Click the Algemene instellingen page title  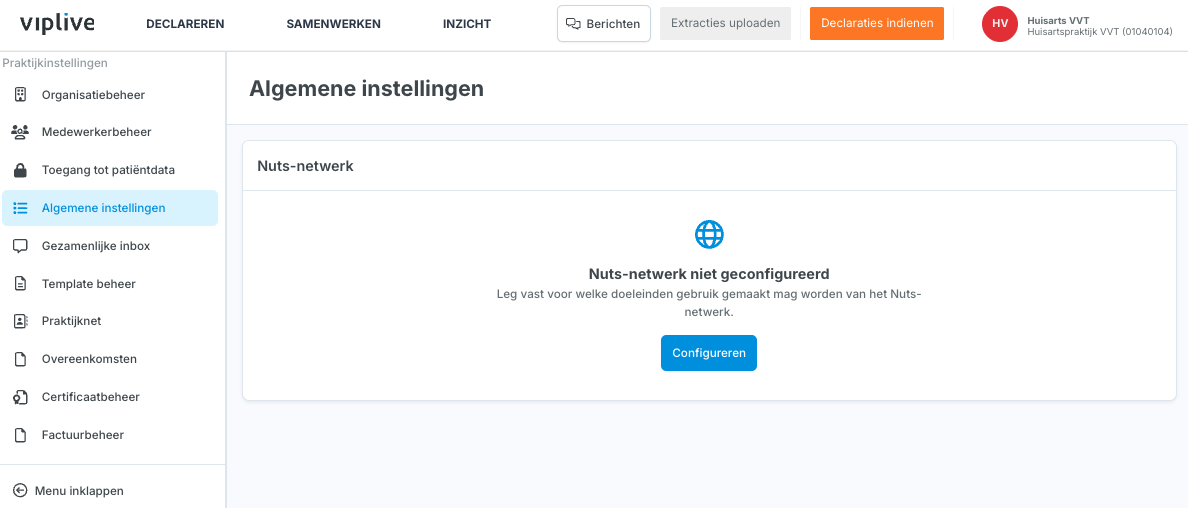tap(366, 89)
